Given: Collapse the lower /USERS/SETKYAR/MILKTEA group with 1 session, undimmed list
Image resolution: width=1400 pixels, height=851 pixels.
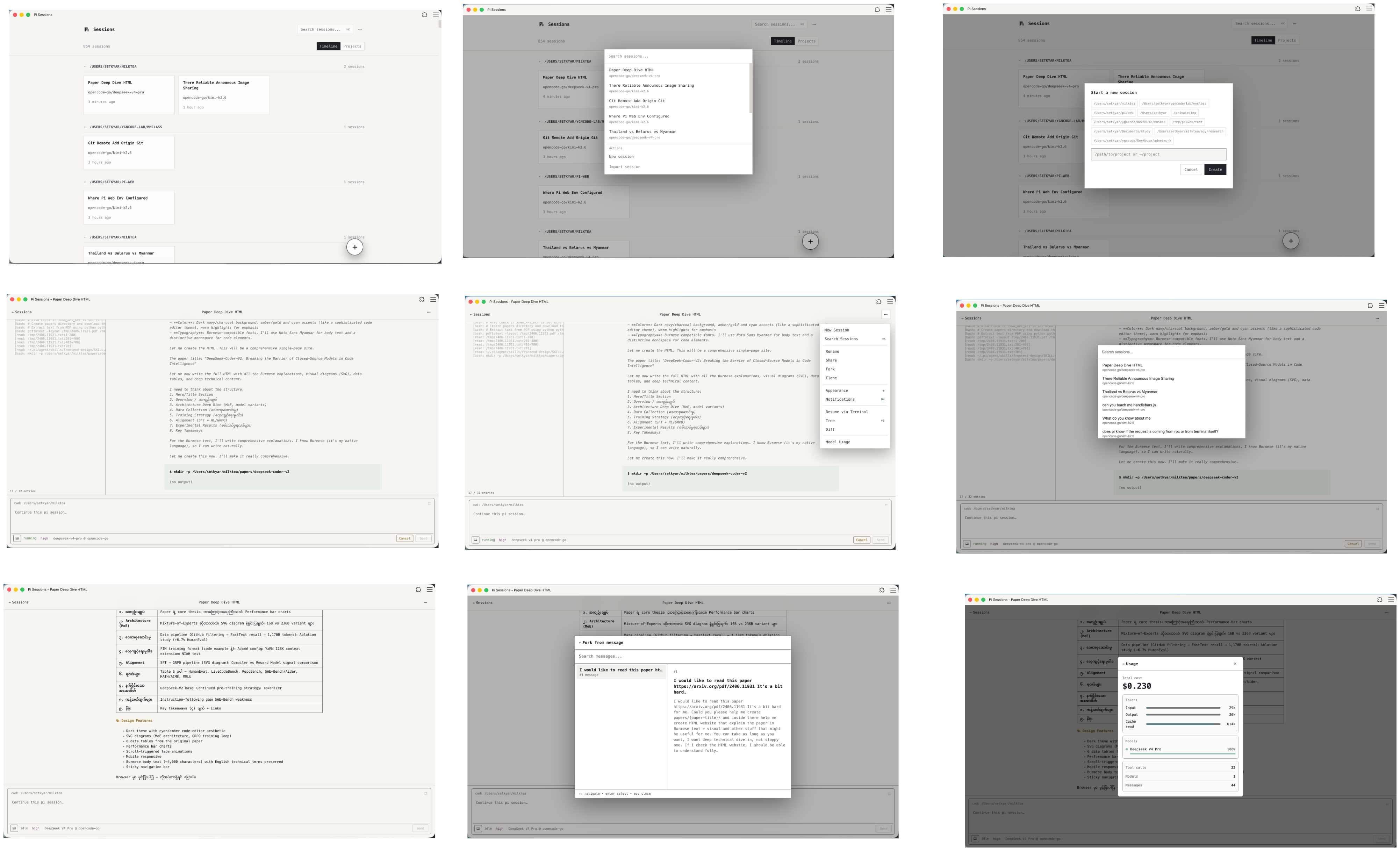Looking at the screenshot, I should point(85,237).
